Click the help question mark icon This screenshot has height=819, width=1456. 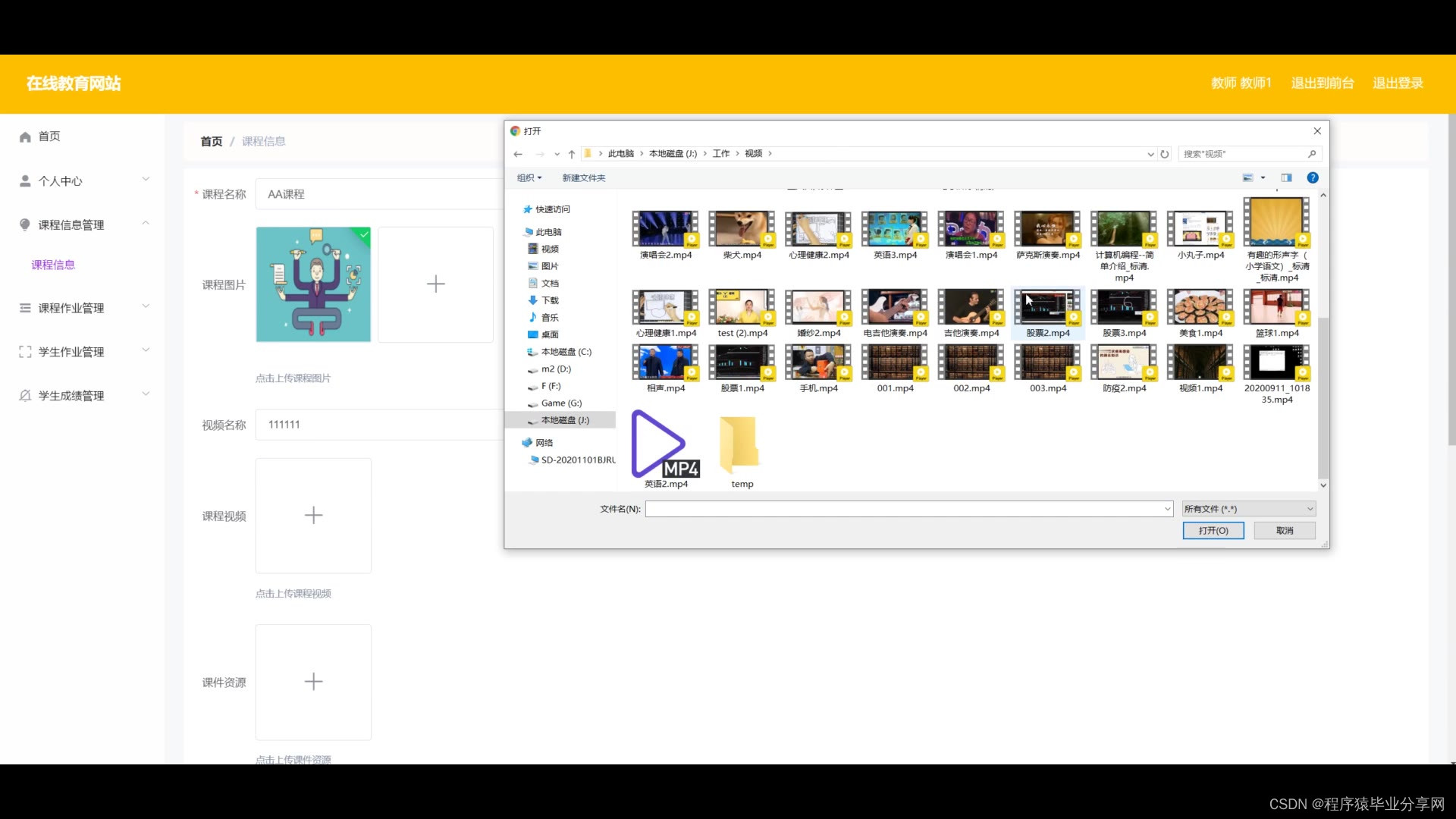click(x=1313, y=177)
